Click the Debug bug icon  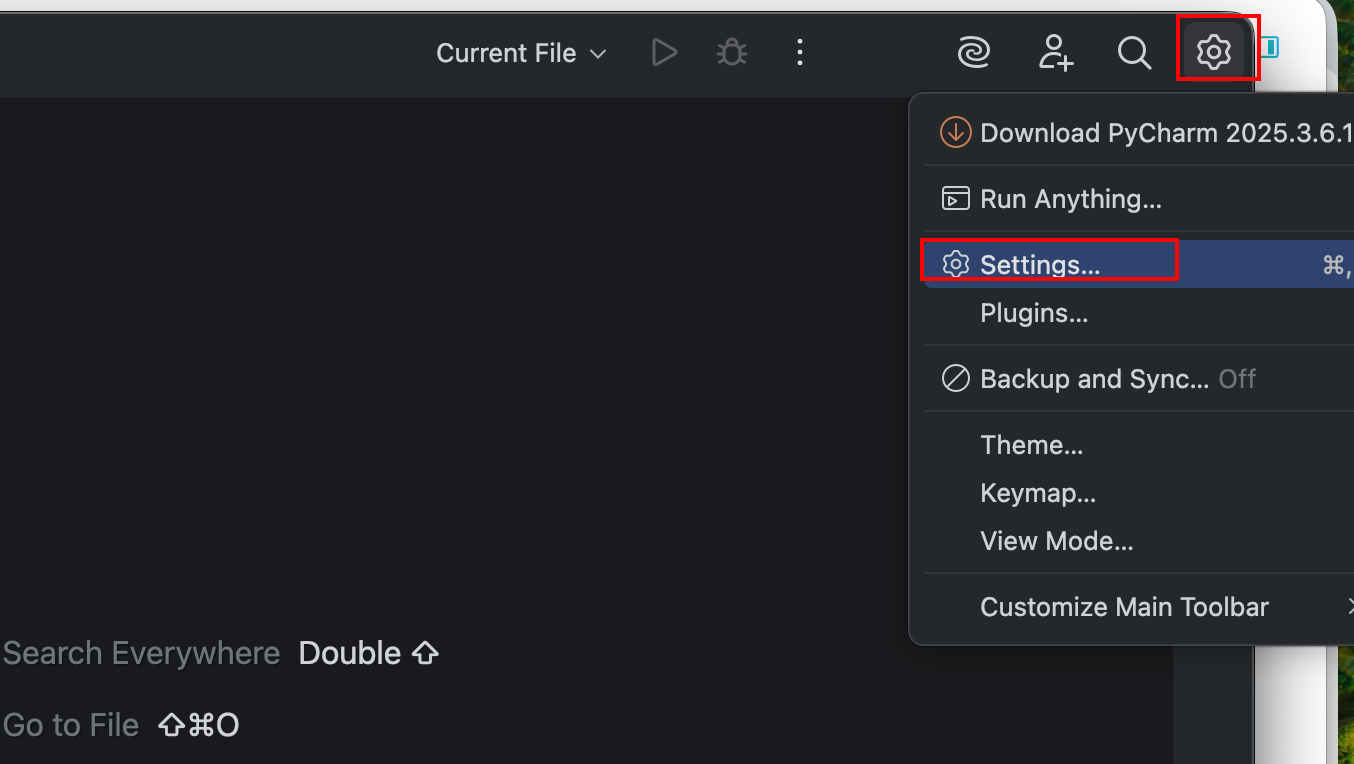(732, 52)
